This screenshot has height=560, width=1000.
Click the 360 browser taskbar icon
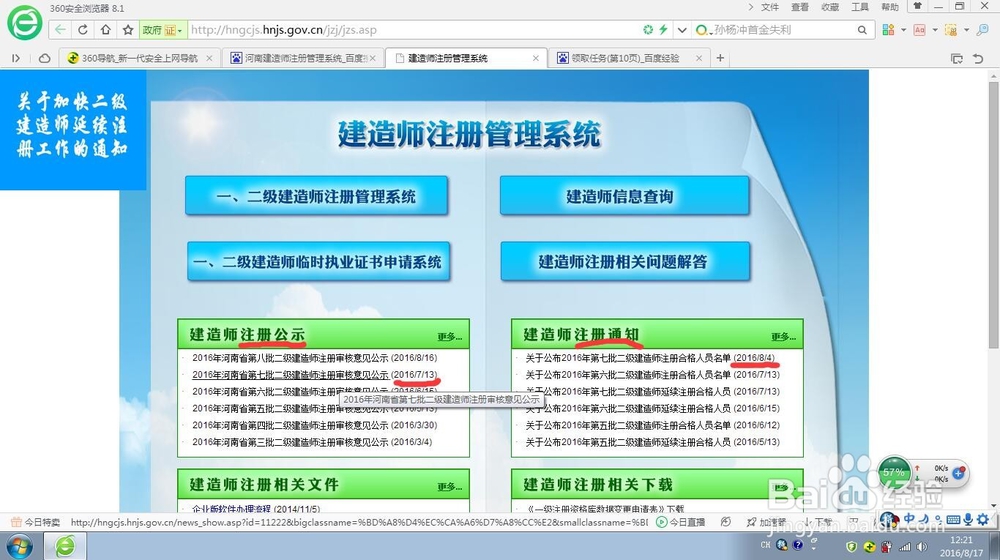click(x=64, y=546)
